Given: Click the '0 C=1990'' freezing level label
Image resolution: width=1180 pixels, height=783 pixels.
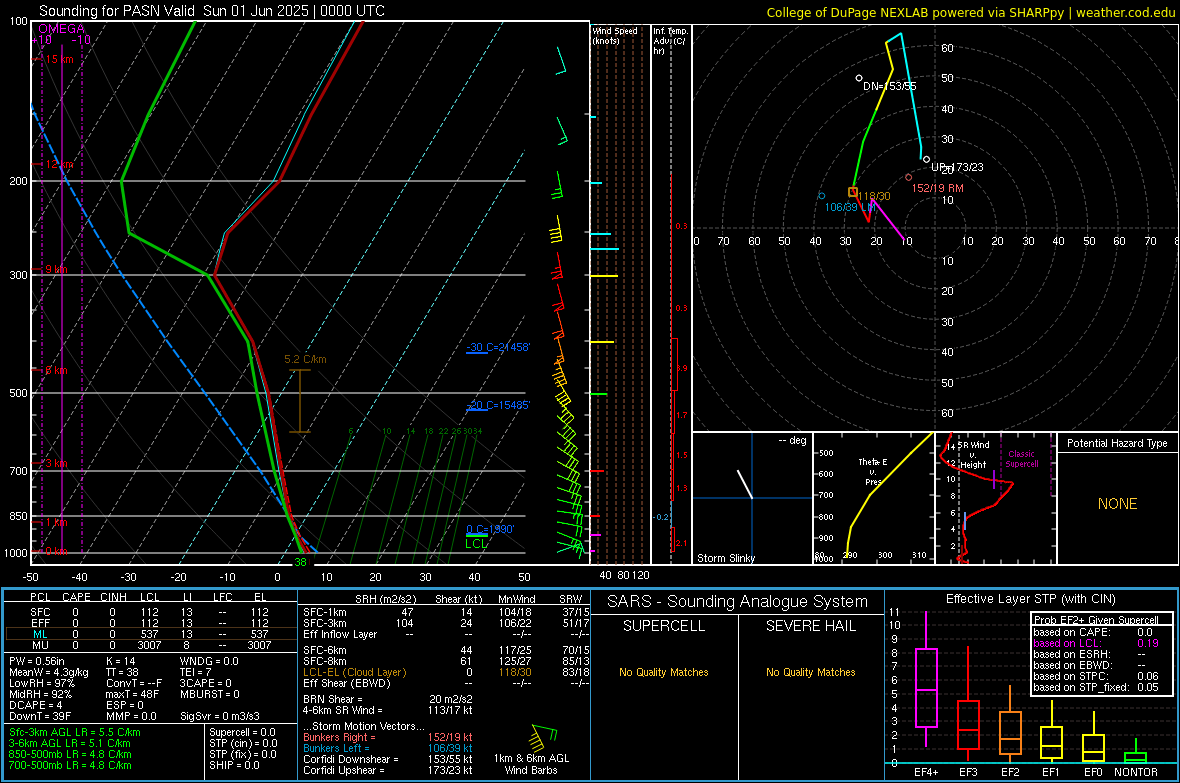Looking at the screenshot, I should [490, 529].
